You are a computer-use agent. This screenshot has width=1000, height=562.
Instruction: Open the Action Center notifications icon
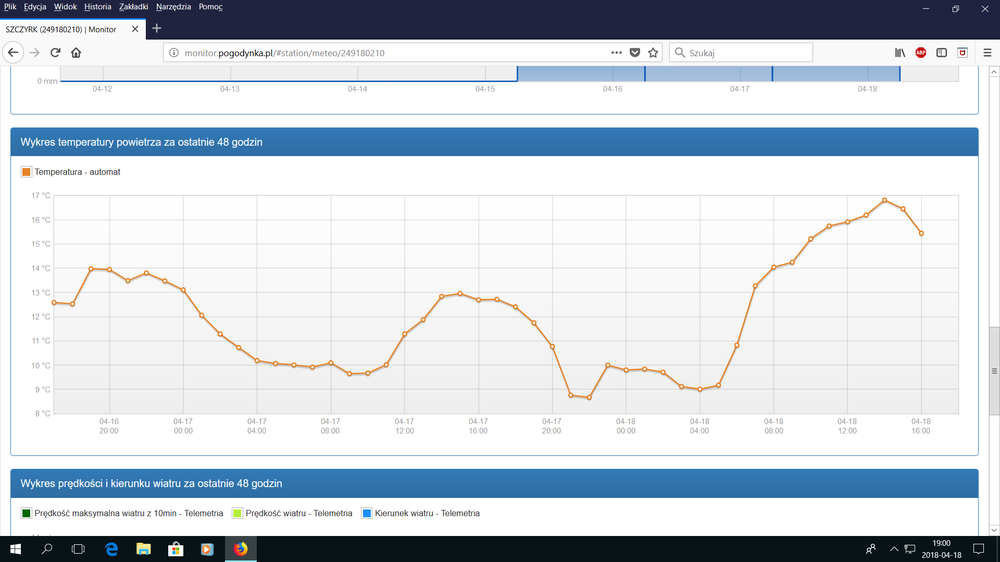pyautogui.click(x=978, y=549)
